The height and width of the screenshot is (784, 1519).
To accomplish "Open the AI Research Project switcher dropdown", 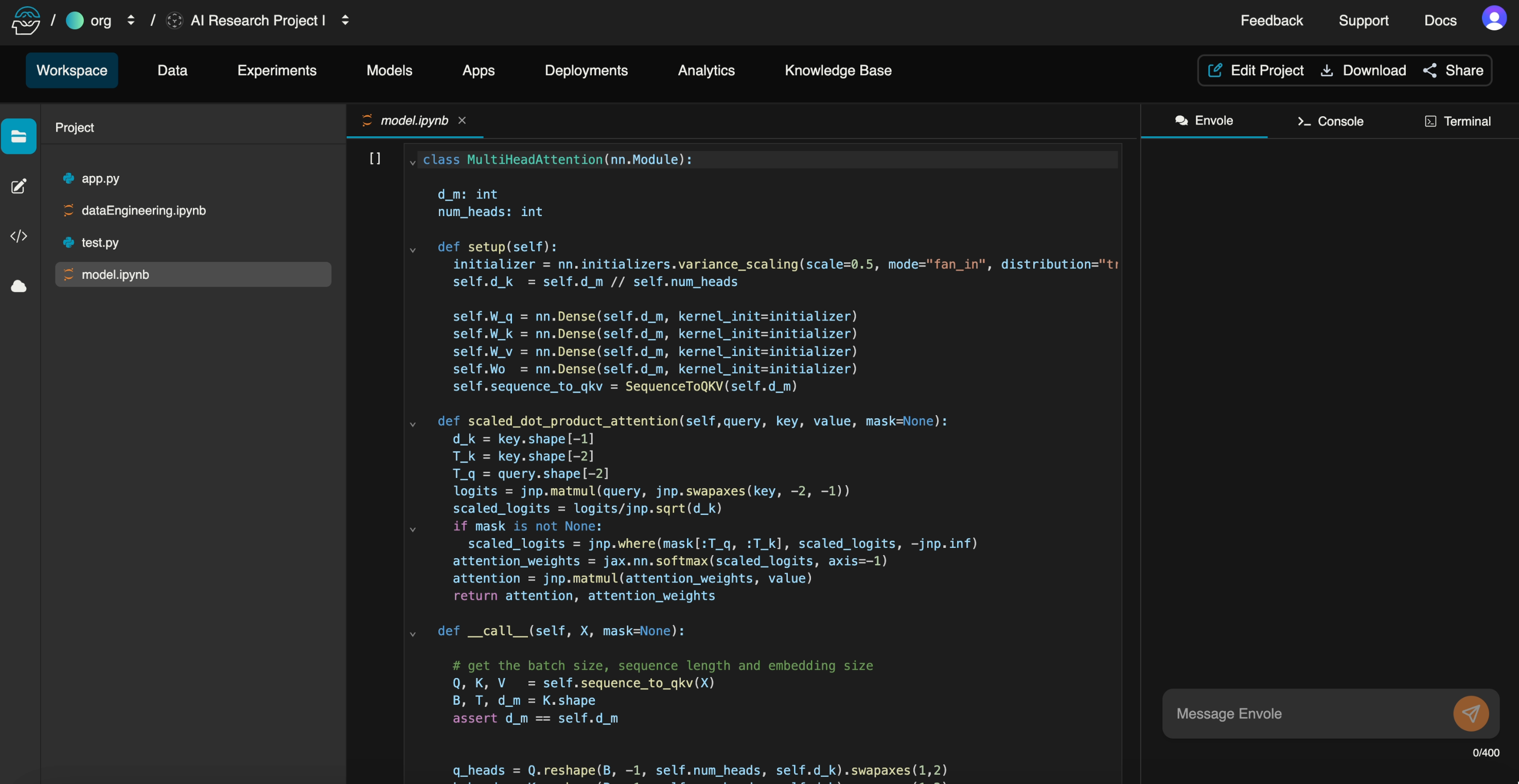I will pos(346,20).
